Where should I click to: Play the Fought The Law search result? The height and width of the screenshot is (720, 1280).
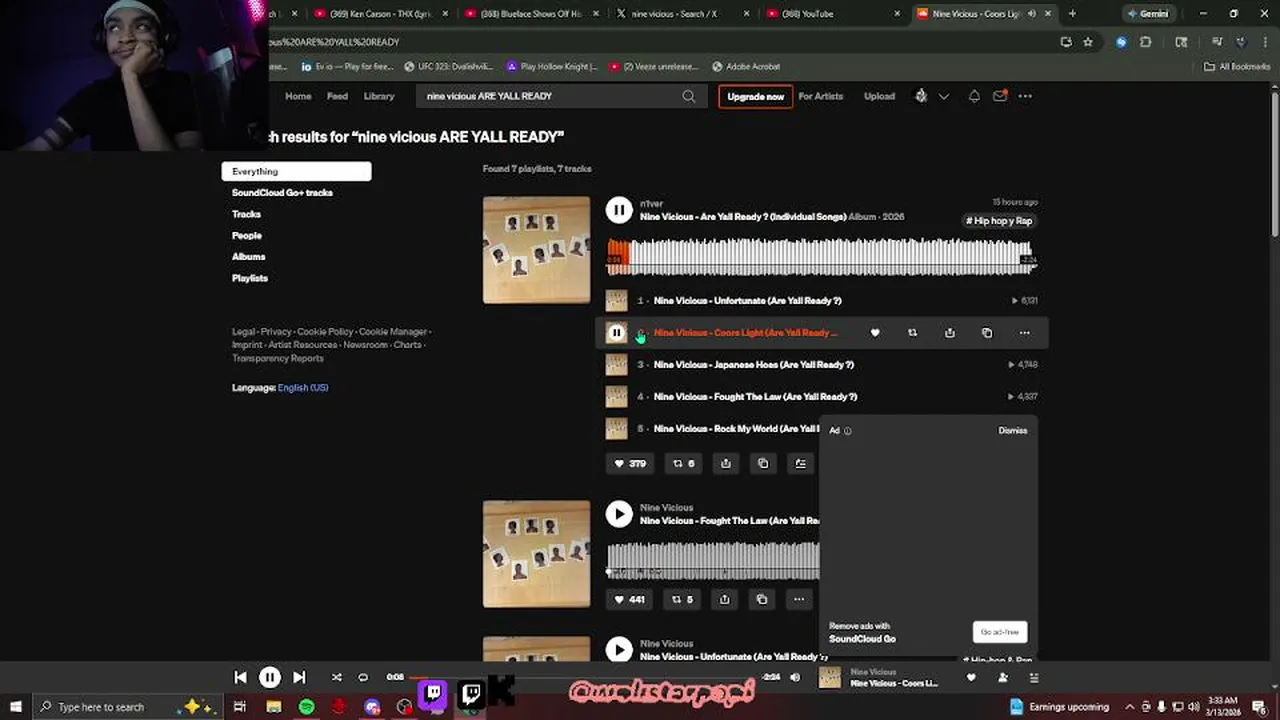tap(619, 514)
